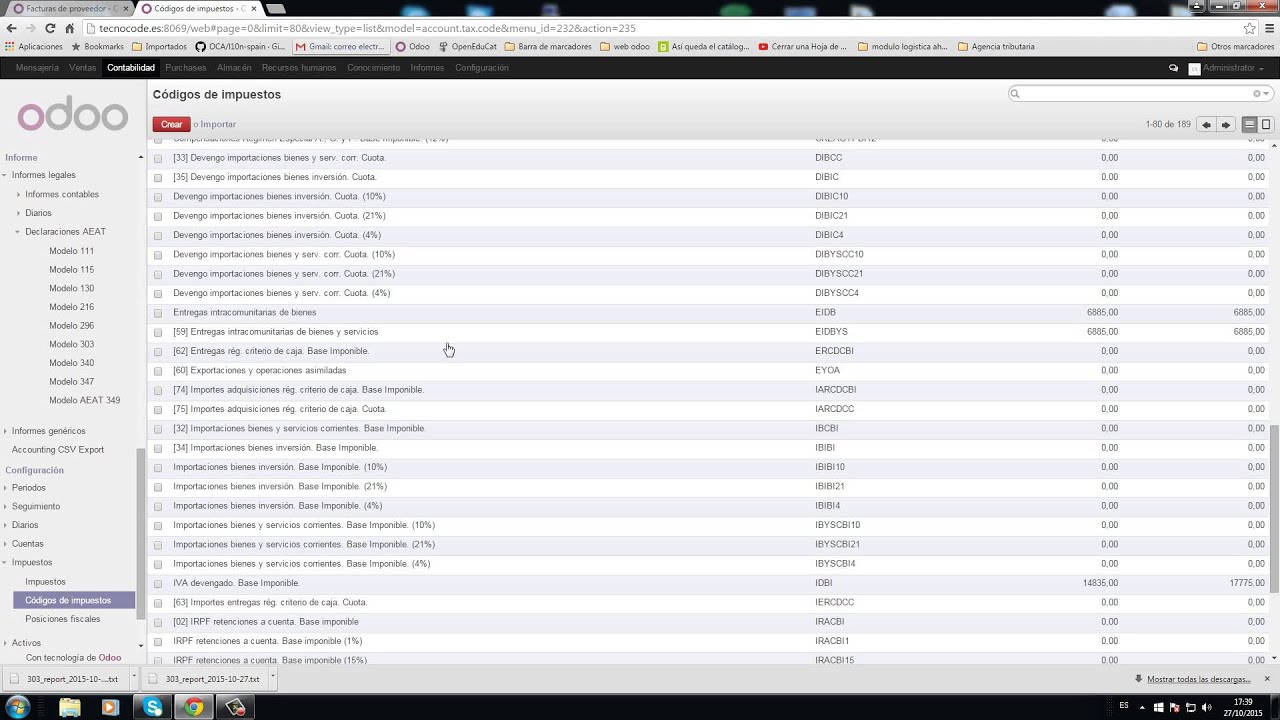Click the Skype icon in the taskbar
The width and height of the screenshot is (1280, 720).
[152, 708]
